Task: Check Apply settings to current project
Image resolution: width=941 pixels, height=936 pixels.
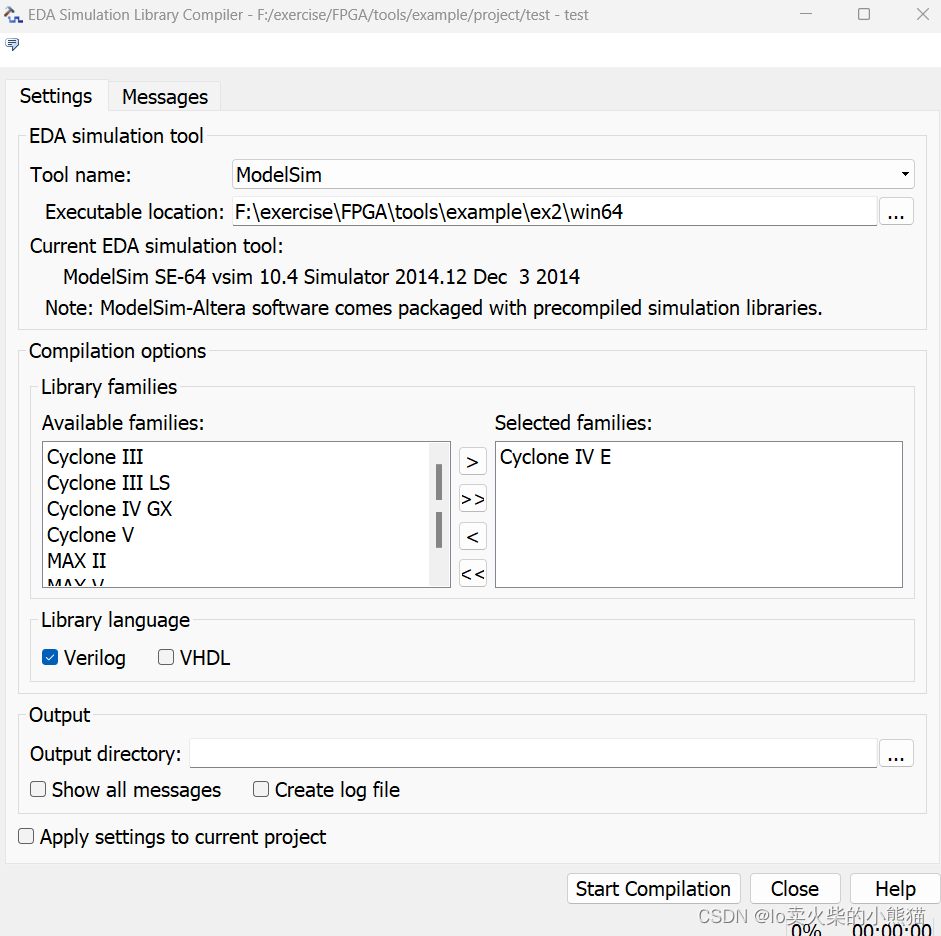Action: pos(26,837)
